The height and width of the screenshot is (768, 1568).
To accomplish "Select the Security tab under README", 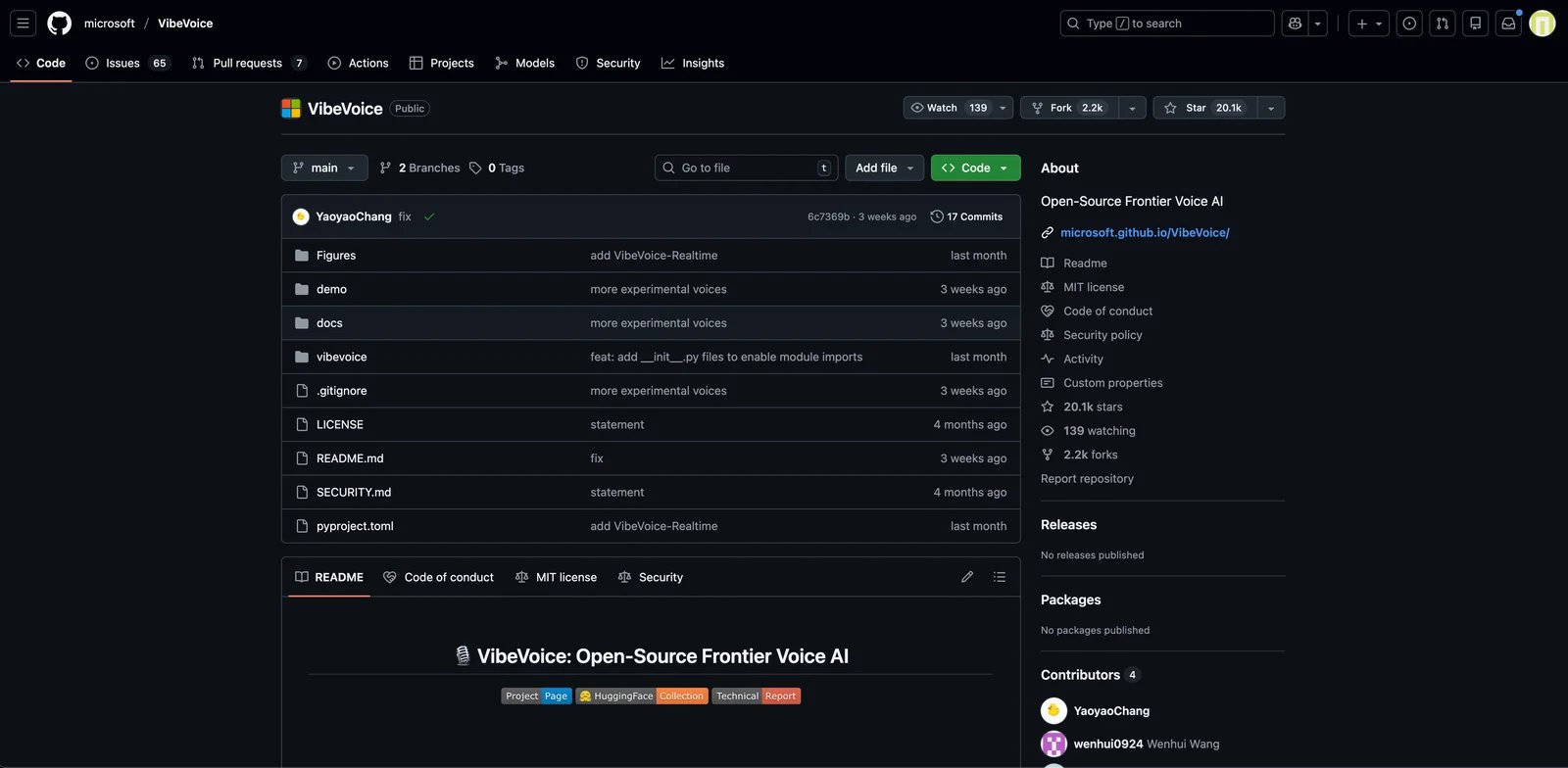I will point(651,577).
